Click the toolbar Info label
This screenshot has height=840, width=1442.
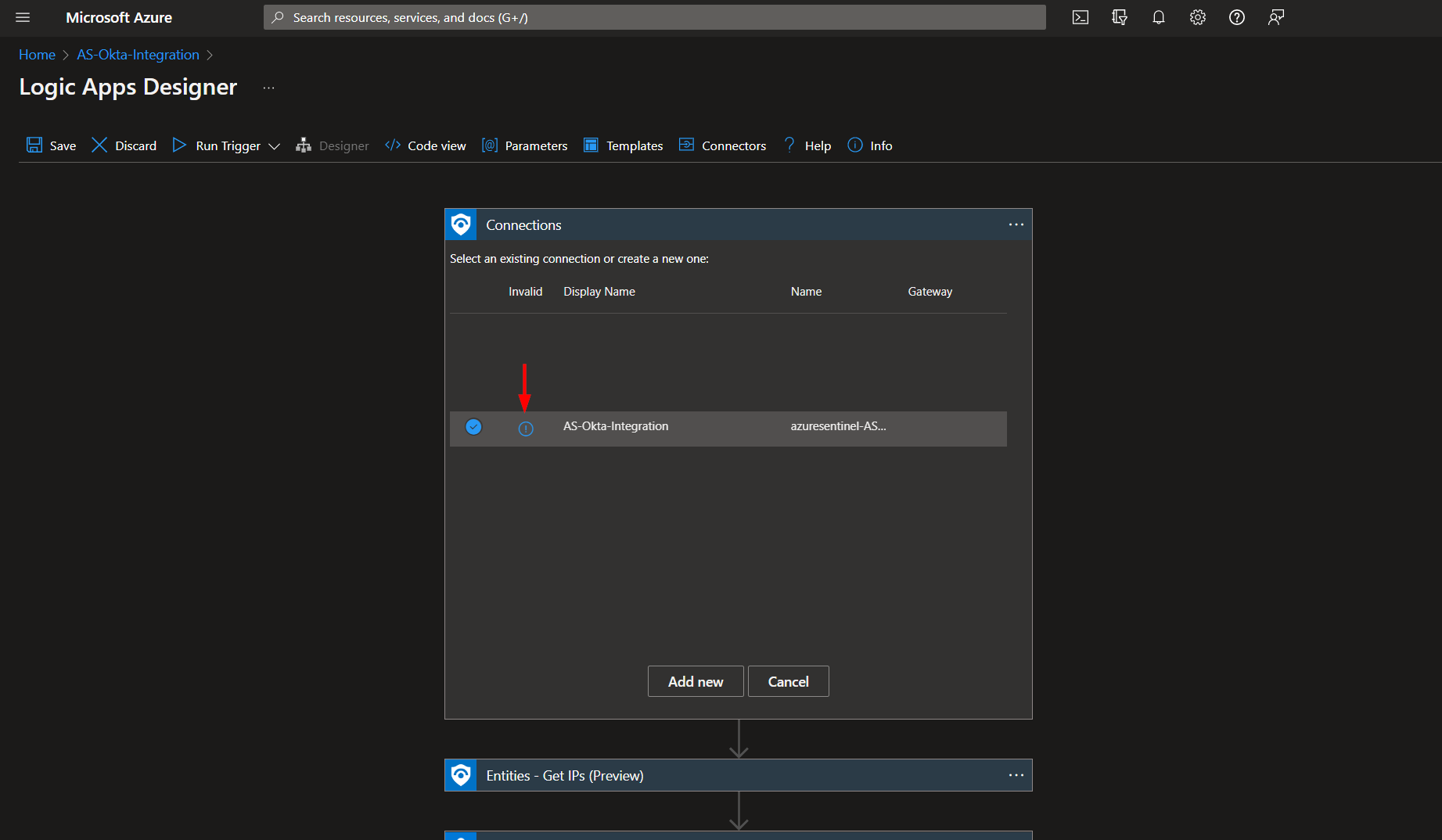point(881,146)
